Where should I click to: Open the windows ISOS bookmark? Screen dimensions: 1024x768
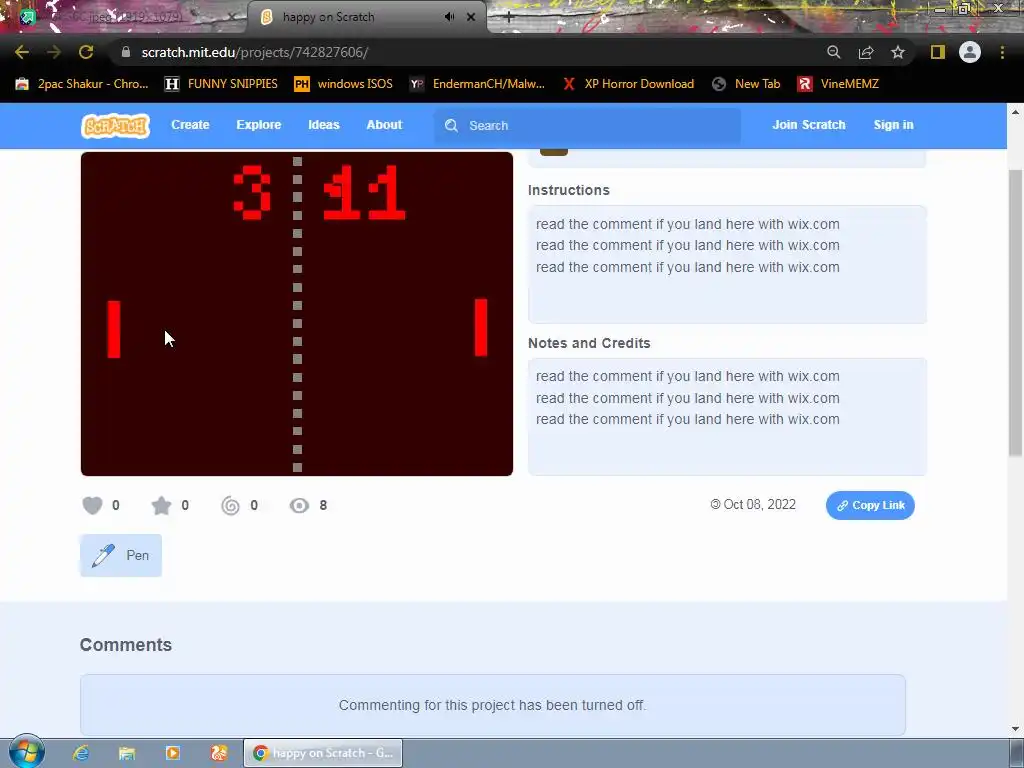coord(343,84)
